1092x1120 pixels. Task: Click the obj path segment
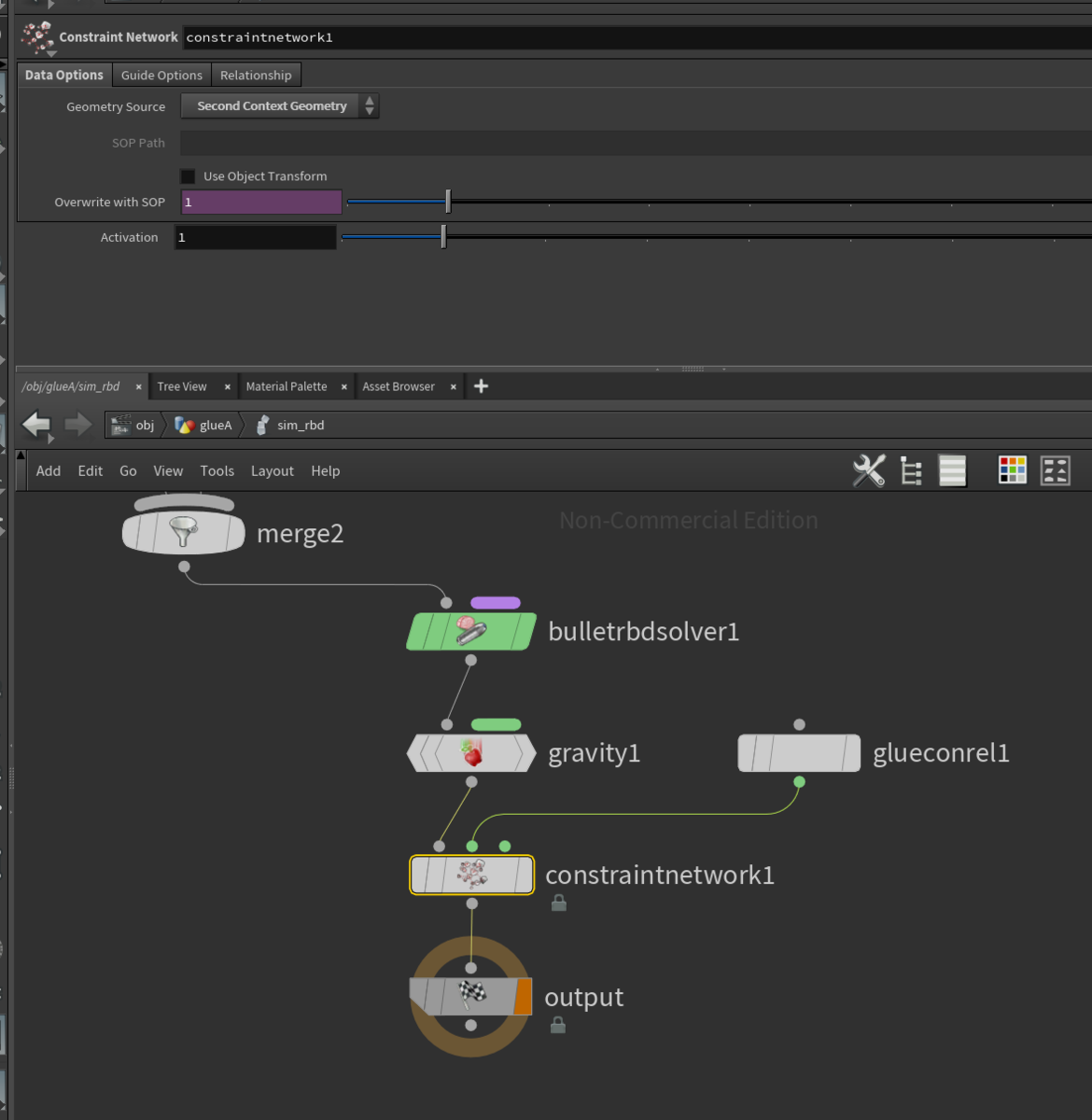tap(133, 425)
